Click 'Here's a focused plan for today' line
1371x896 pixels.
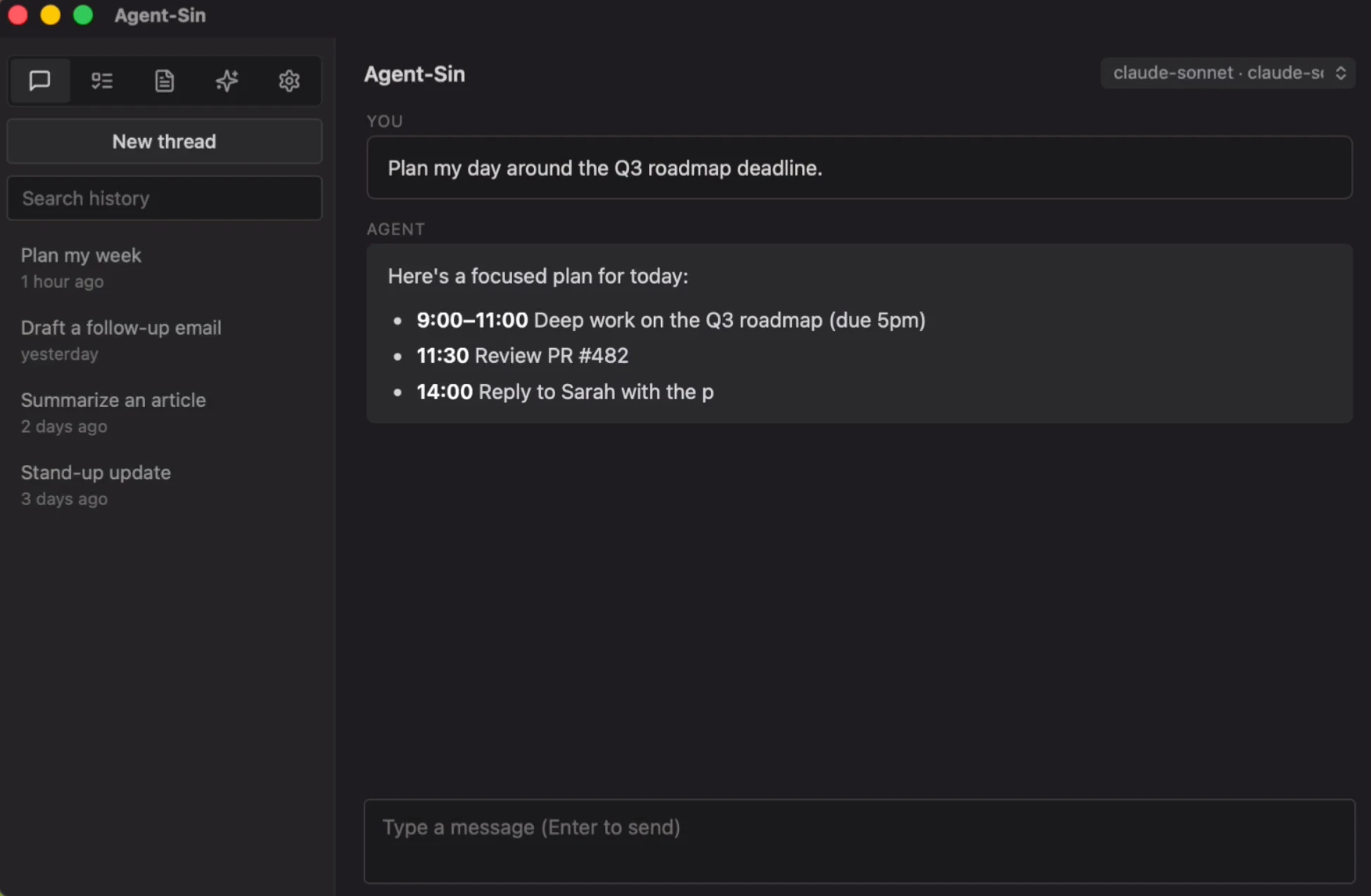[x=538, y=276]
